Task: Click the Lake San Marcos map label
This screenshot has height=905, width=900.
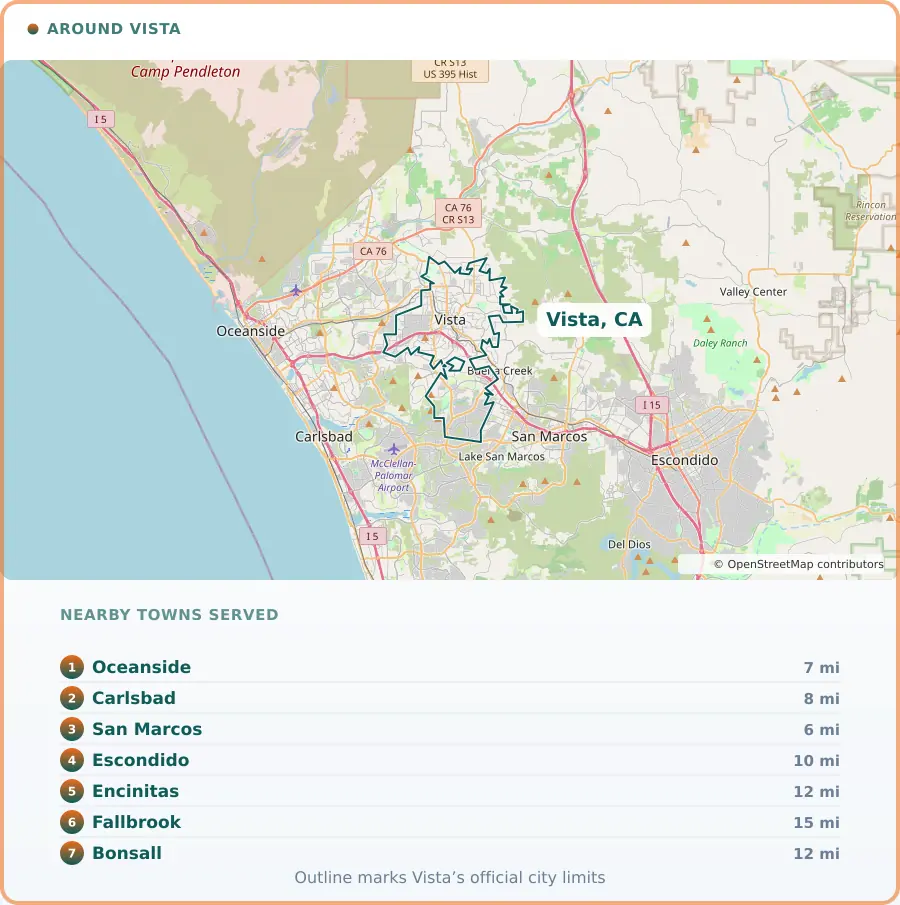Action: pos(501,457)
